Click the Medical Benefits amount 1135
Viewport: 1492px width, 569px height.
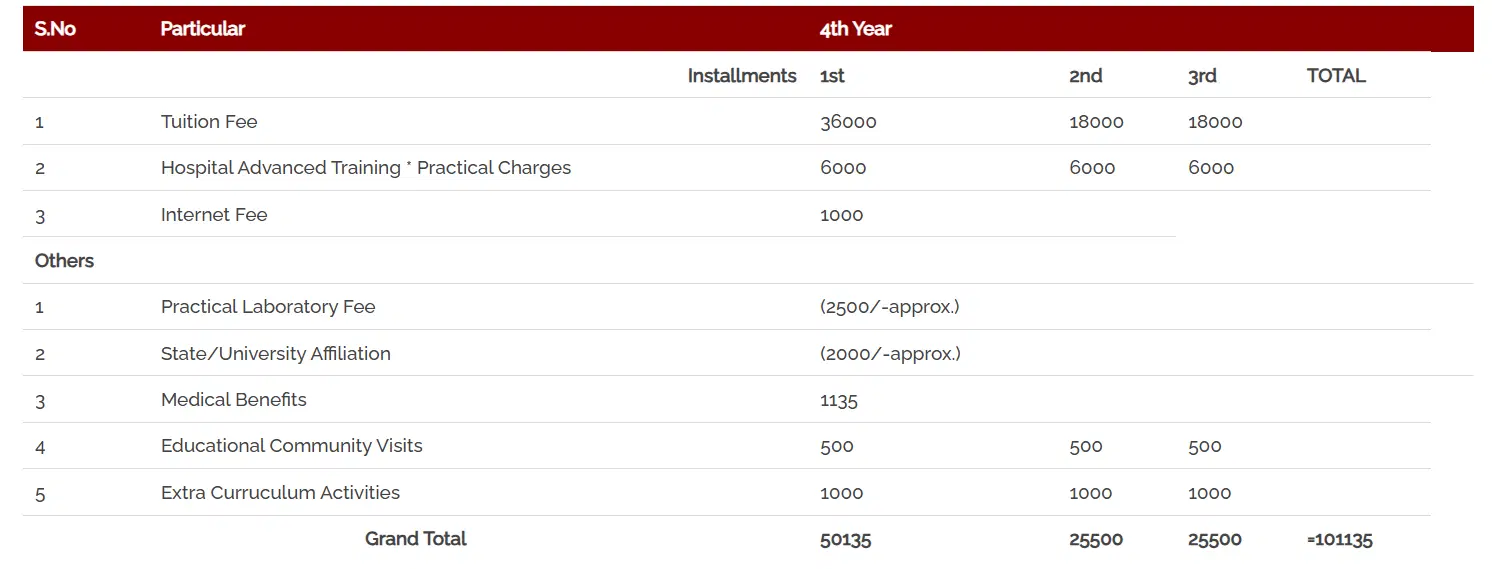(839, 400)
